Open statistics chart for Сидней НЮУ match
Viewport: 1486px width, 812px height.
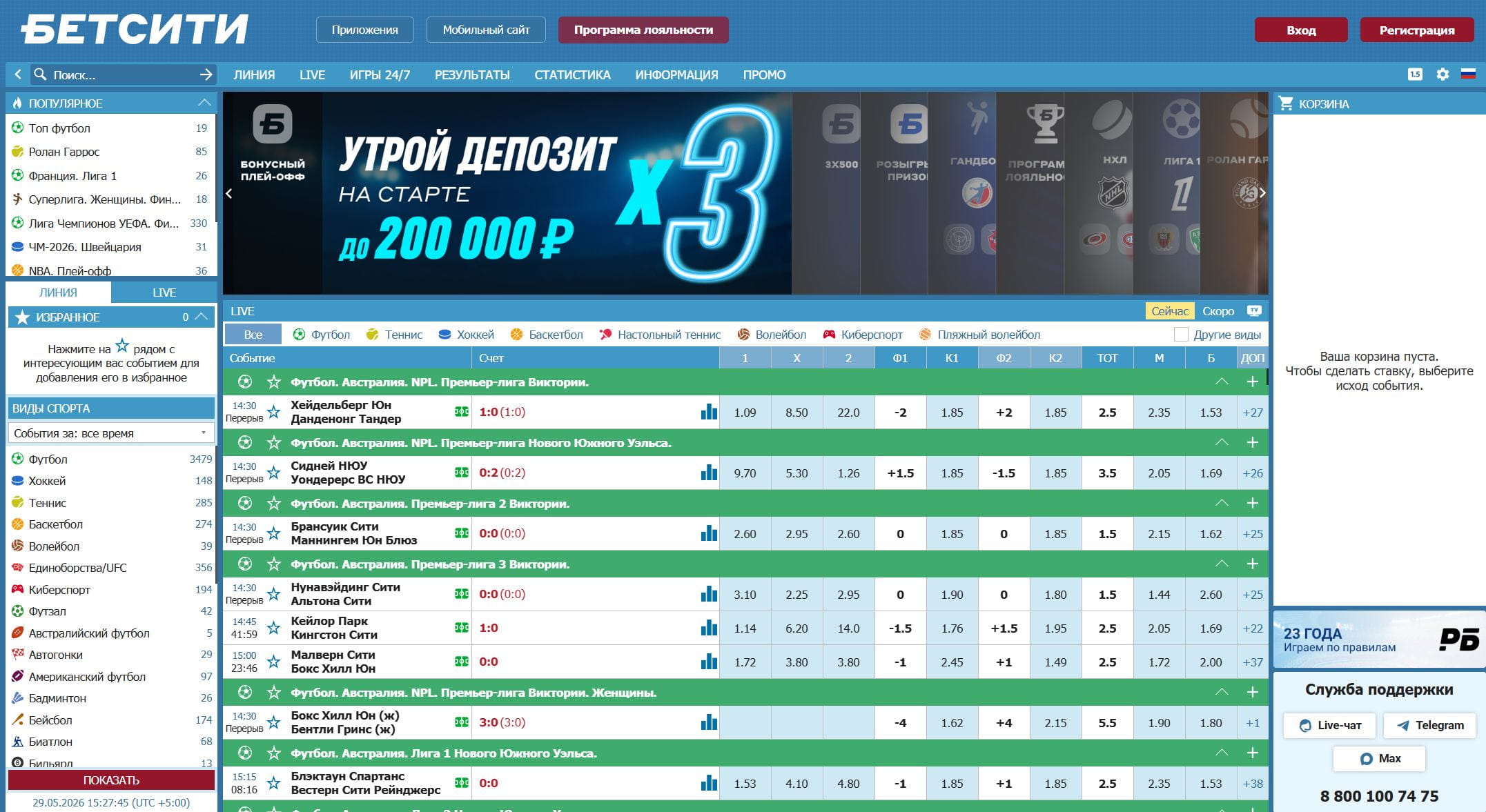click(709, 473)
